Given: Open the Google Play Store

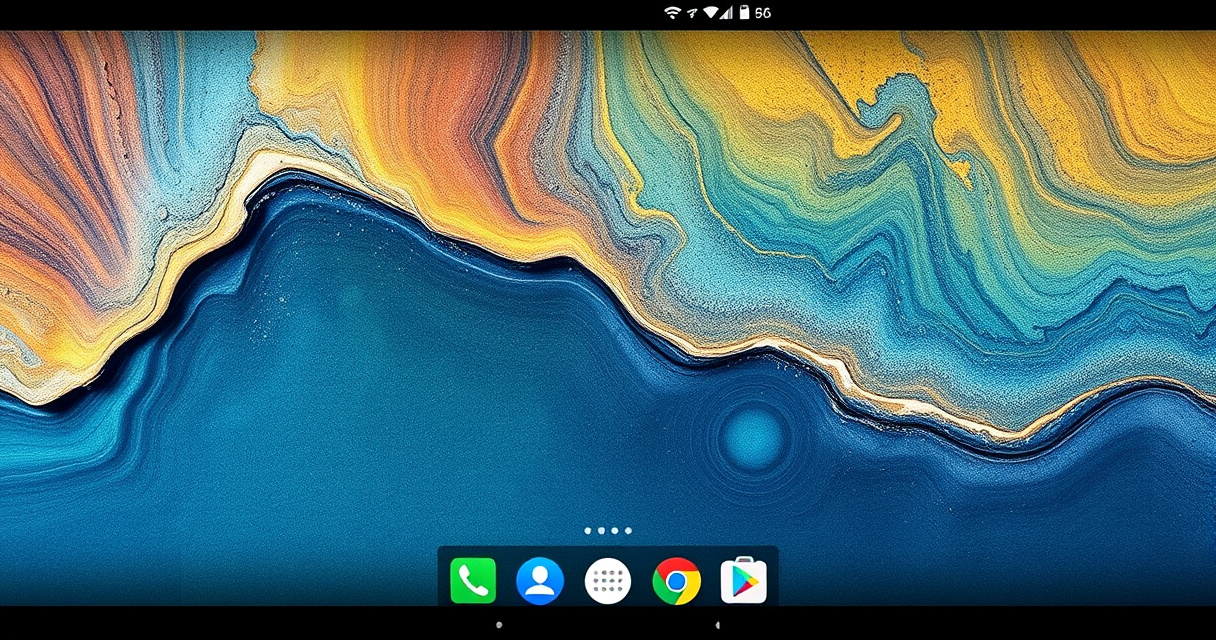Looking at the screenshot, I should (744, 581).
